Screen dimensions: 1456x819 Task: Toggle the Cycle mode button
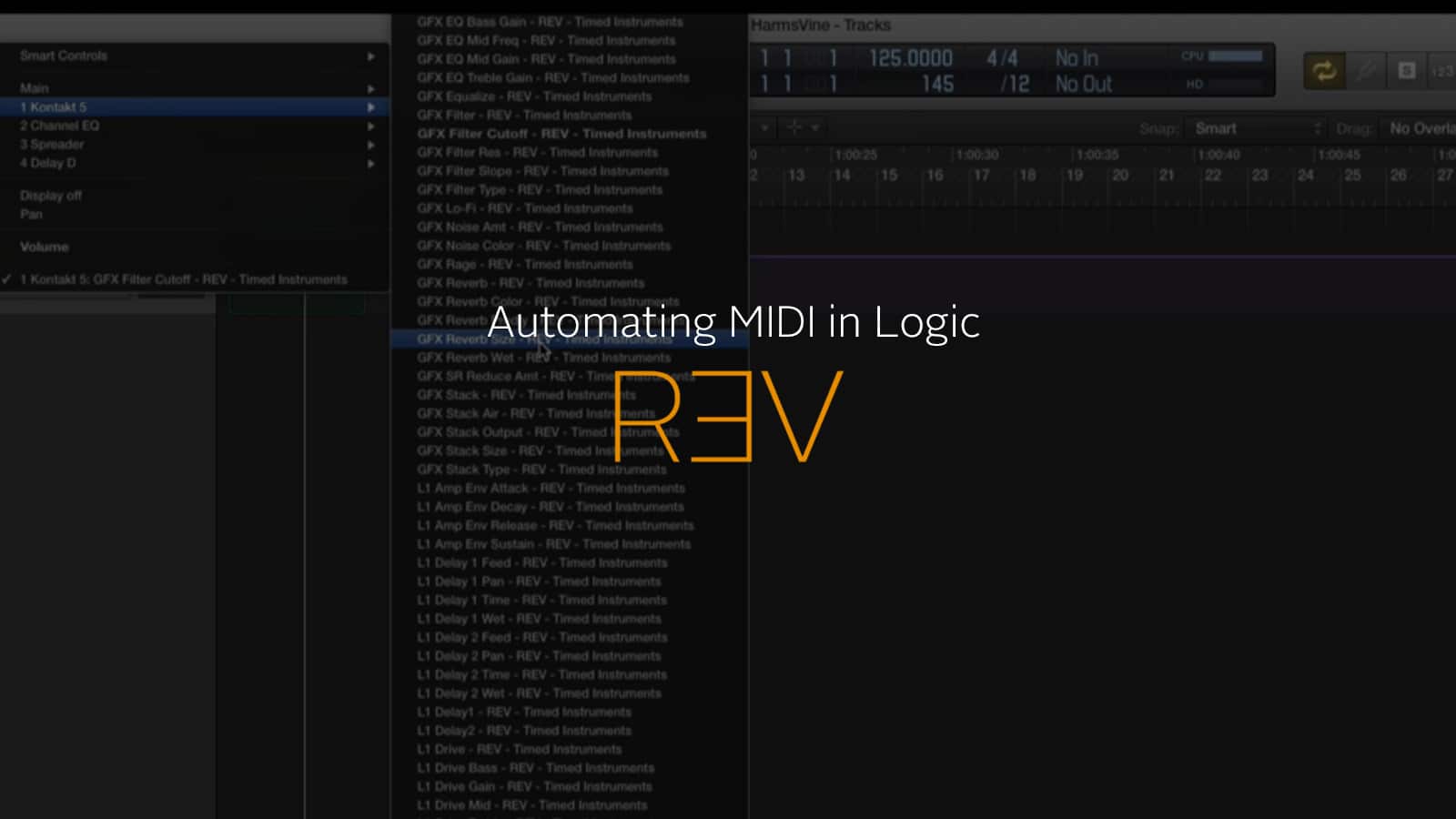(1324, 70)
